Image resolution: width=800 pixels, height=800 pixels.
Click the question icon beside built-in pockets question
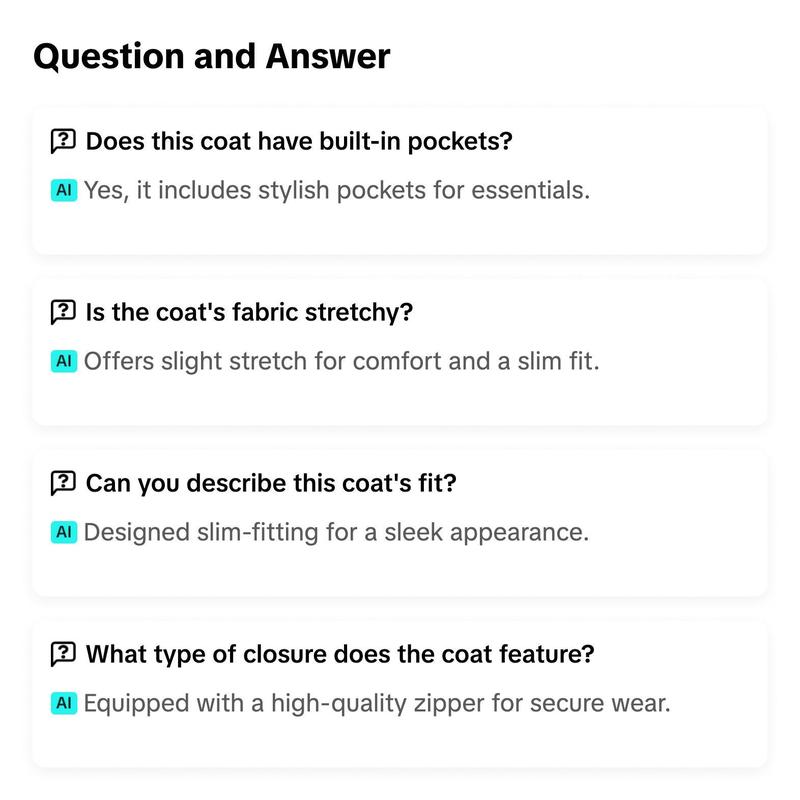[63, 141]
